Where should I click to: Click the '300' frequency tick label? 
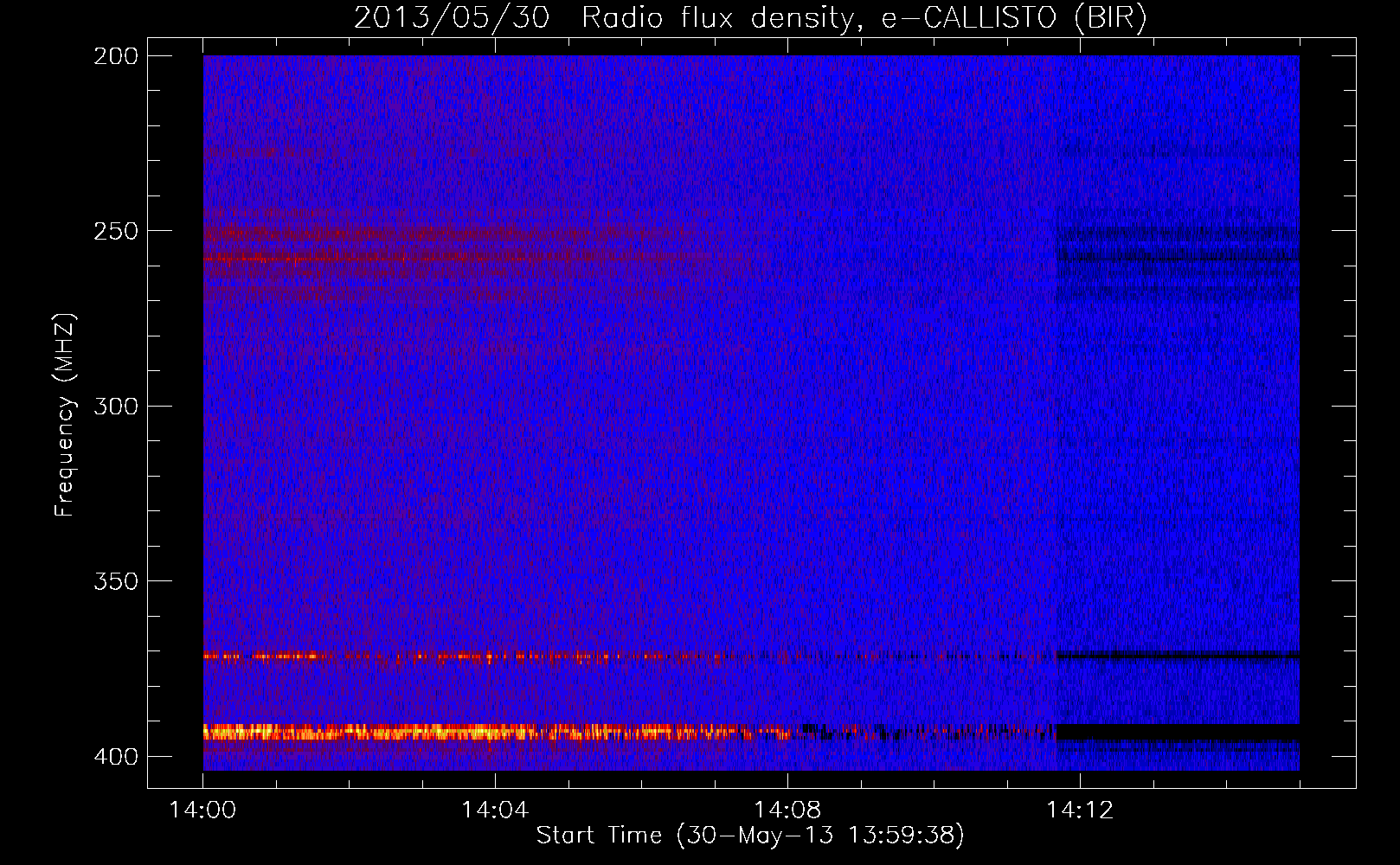(116, 406)
